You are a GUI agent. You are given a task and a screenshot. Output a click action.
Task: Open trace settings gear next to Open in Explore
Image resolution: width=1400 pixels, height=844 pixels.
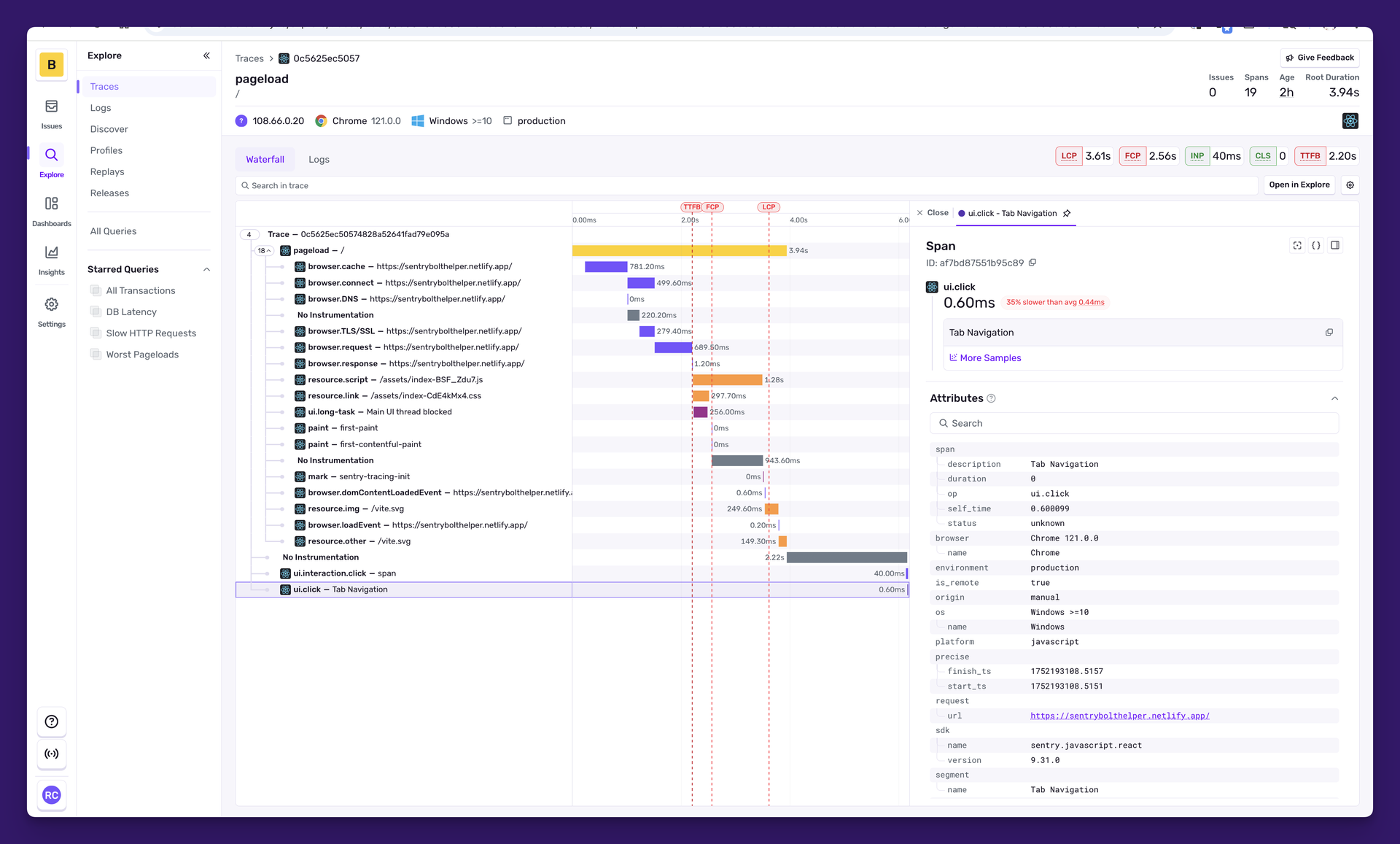(x=1350, y=185)
